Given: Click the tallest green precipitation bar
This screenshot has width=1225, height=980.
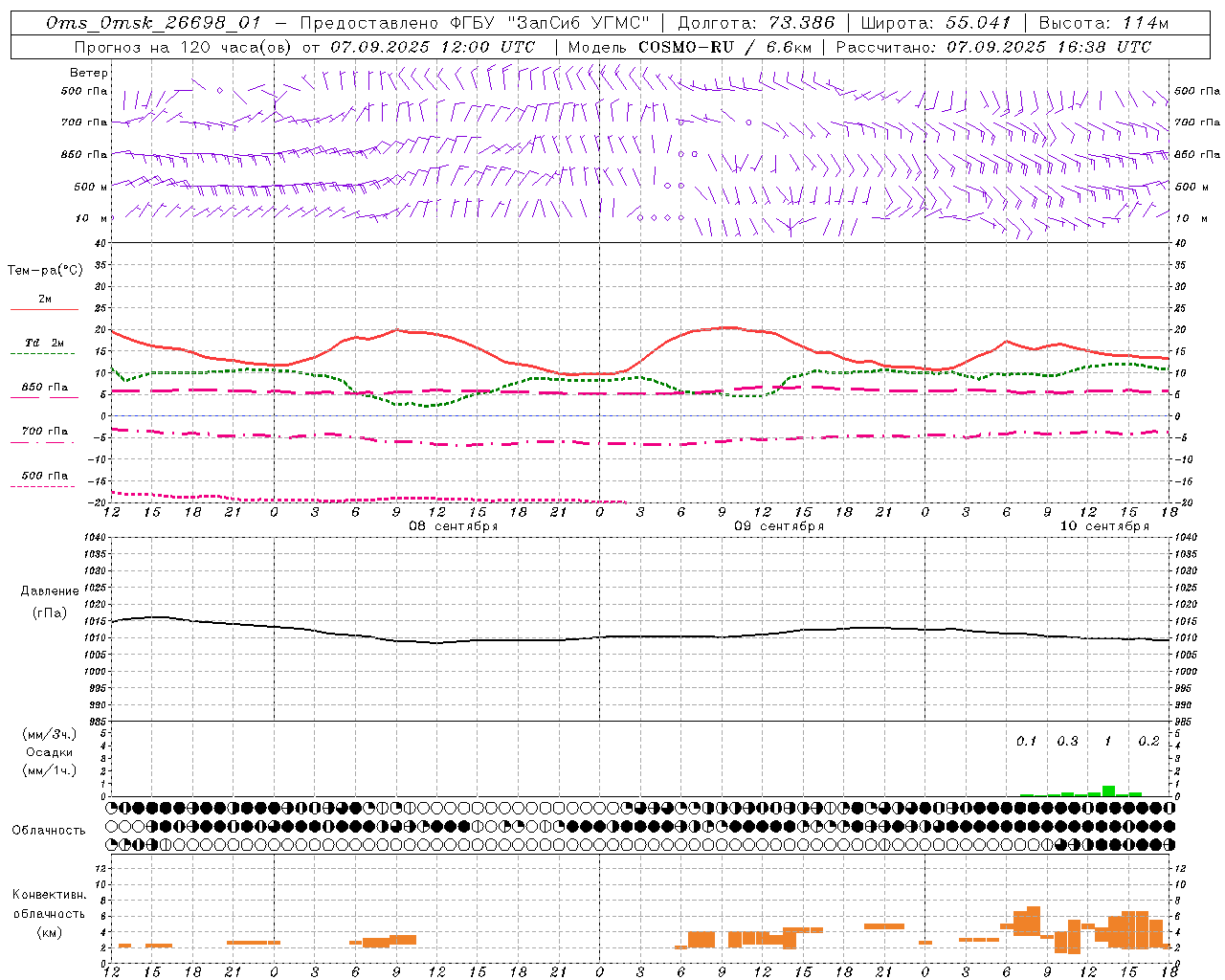Looking at the screenshot, I should tap(1108, 791).
